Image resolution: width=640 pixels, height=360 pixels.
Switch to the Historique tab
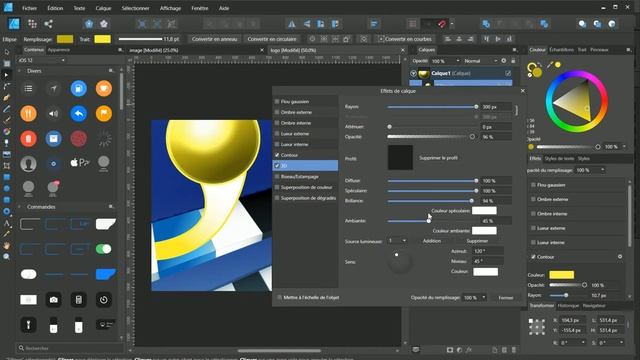[x=568, y=306]
